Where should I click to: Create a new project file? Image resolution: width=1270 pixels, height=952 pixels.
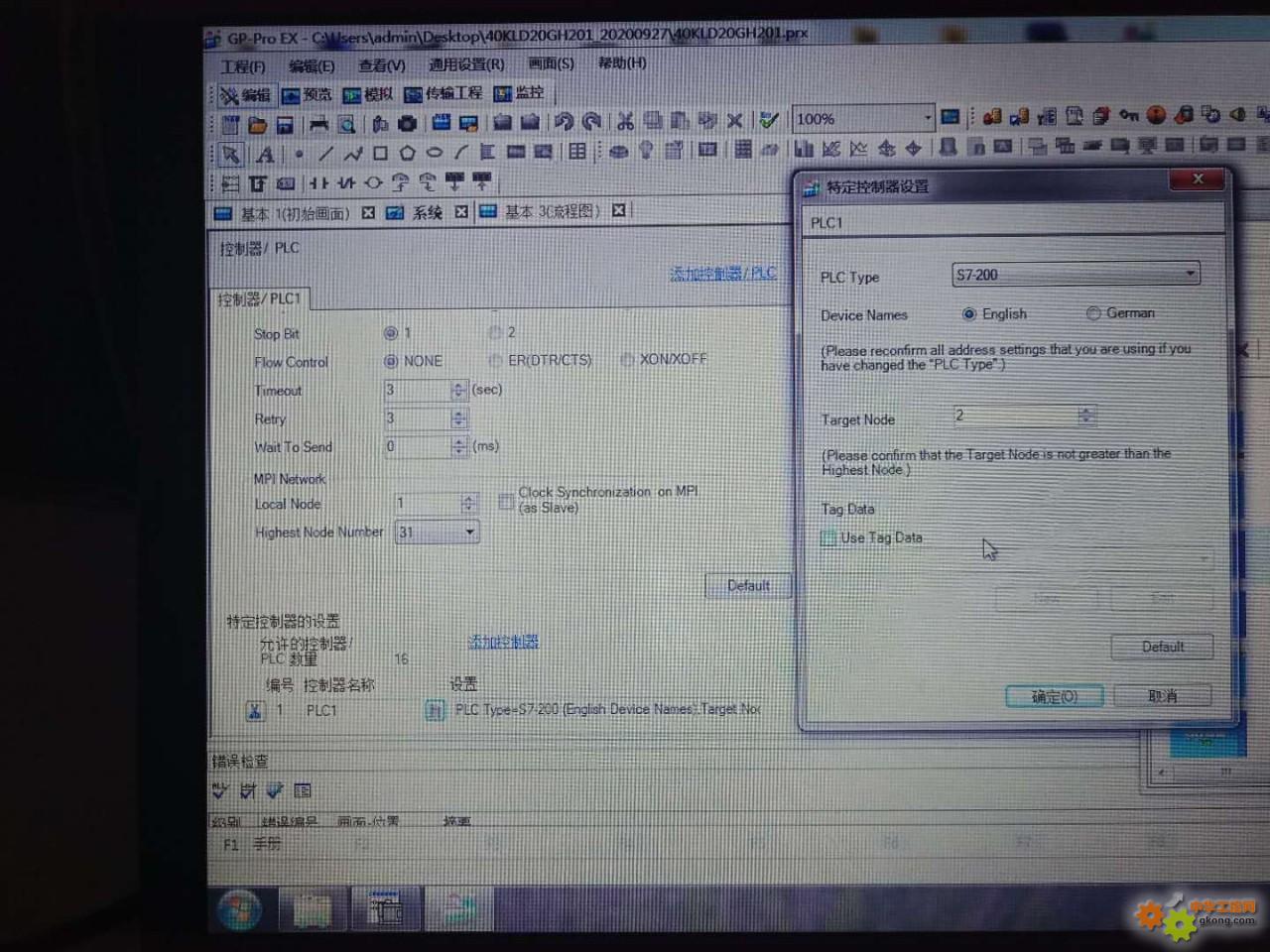pyautogui.click(x=230, y=125)
